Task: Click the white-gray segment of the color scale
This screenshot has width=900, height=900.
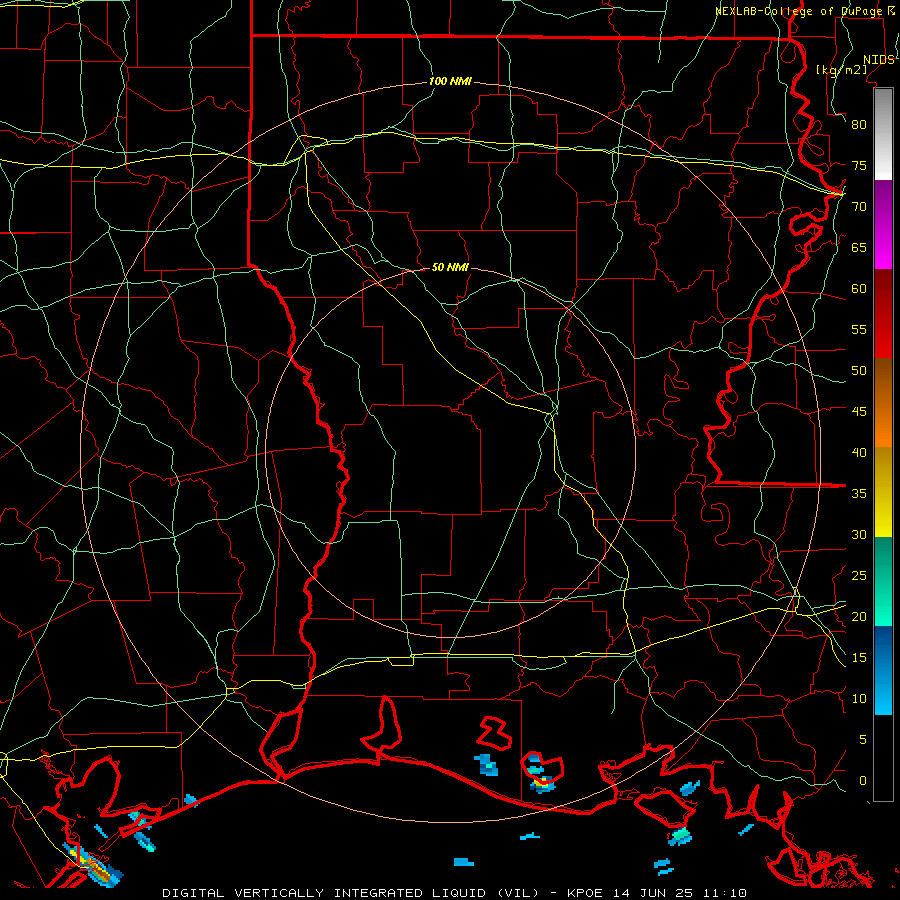Action: [883, 134]
